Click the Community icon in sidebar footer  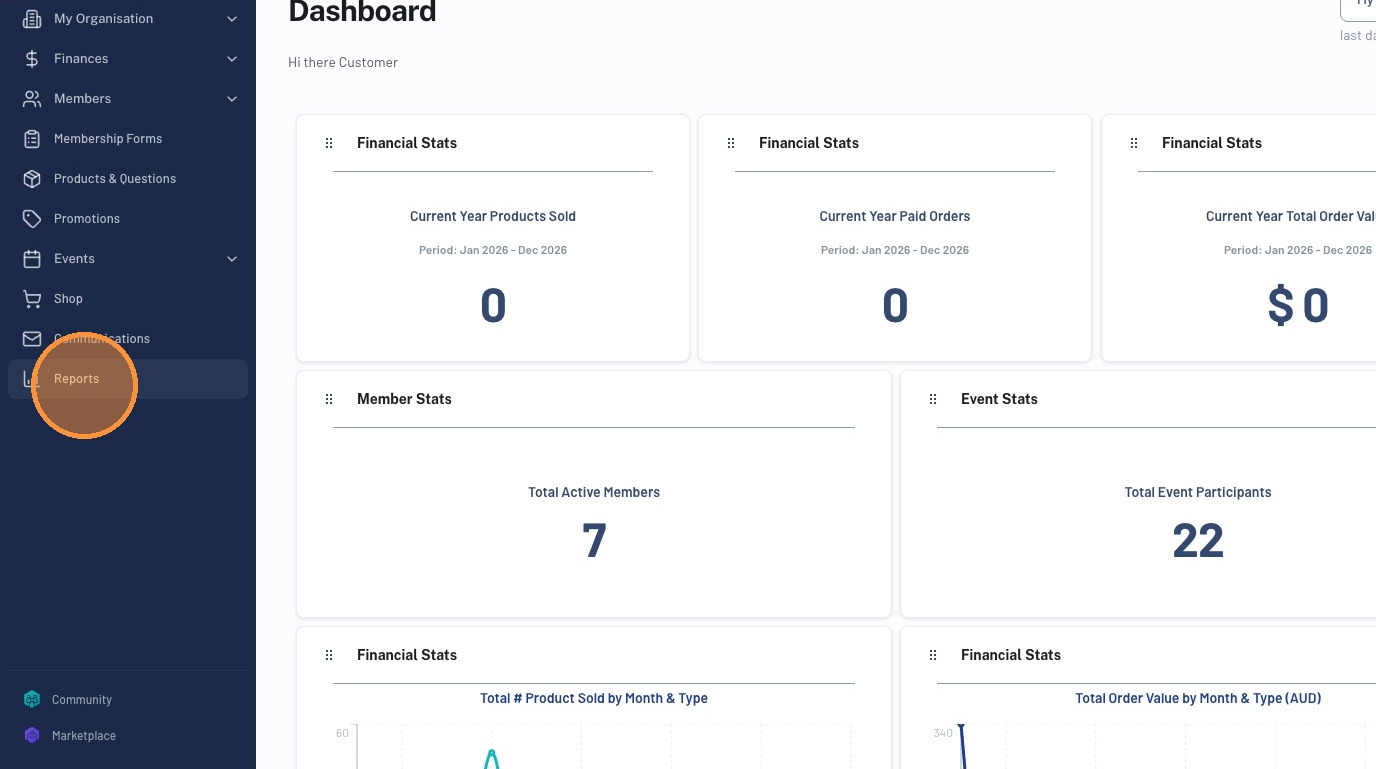pyautogui.click(x=32, y=700)
